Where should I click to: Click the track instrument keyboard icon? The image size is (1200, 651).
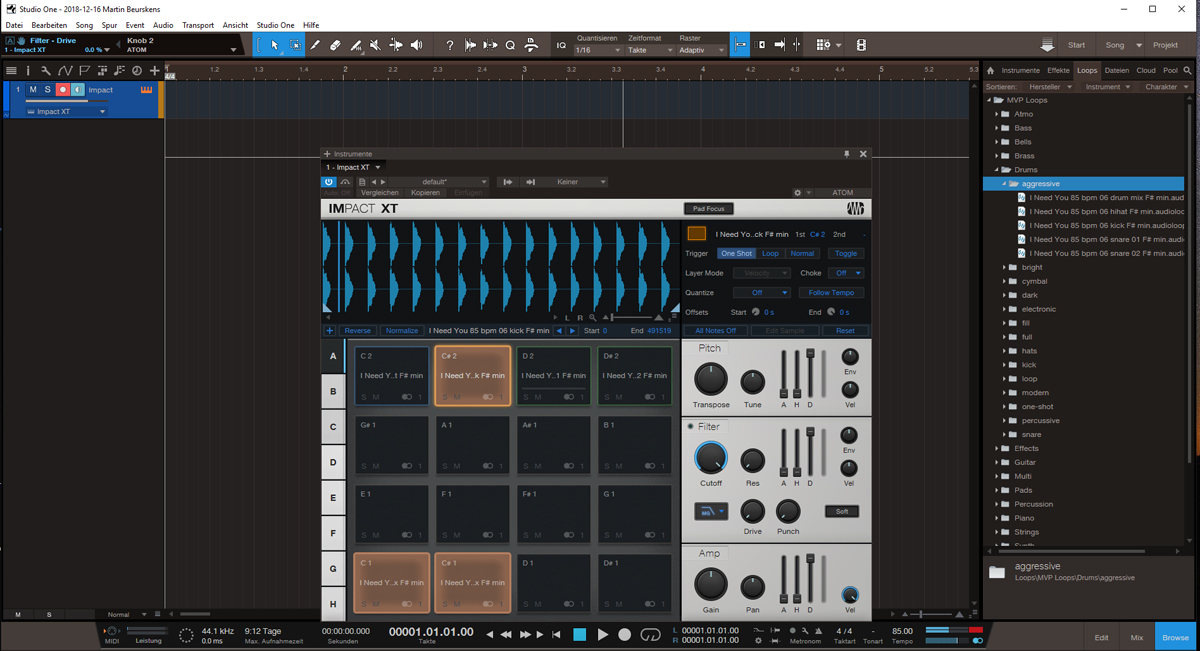(147, 90)
